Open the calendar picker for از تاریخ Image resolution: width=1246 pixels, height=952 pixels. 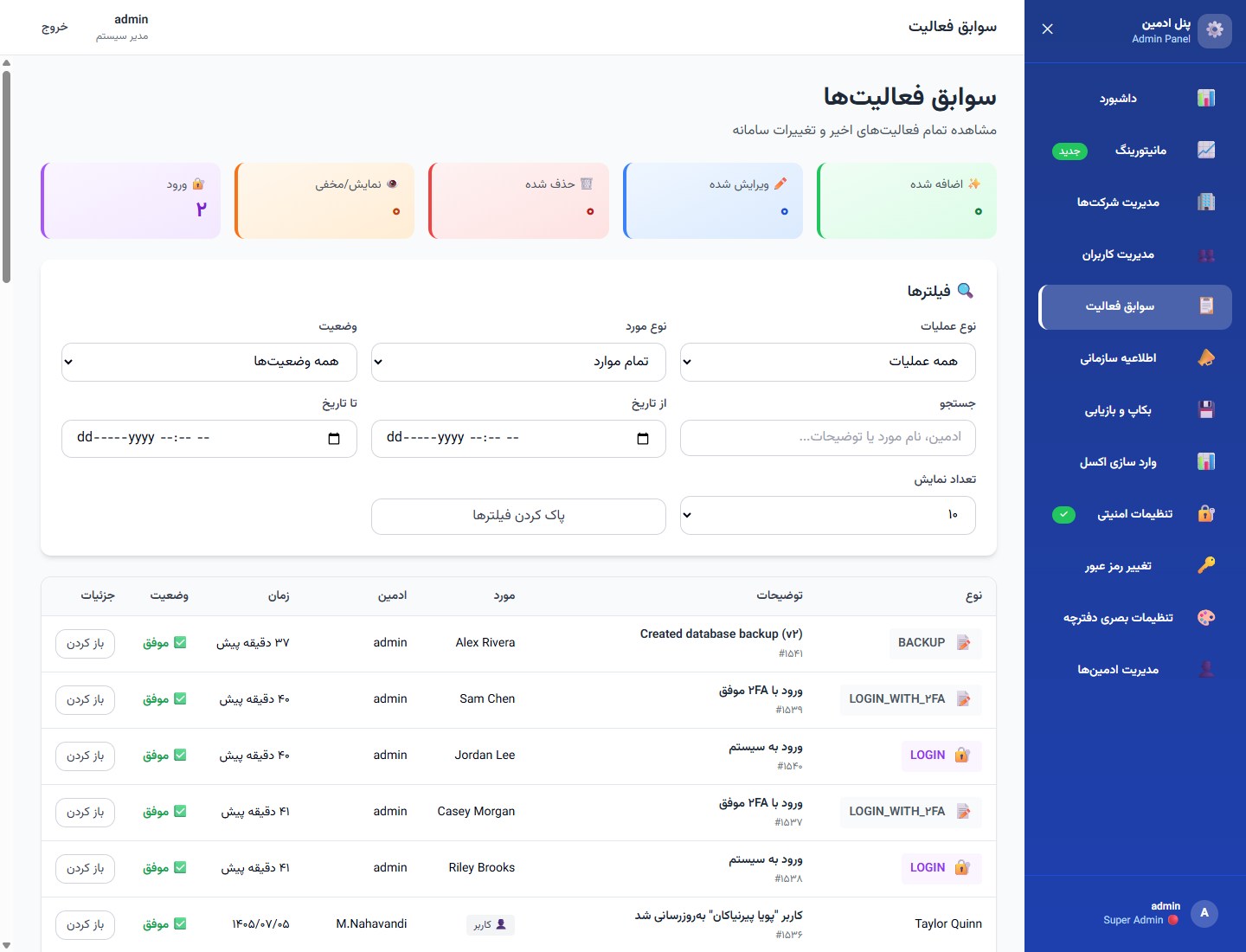tap(643, 439)
